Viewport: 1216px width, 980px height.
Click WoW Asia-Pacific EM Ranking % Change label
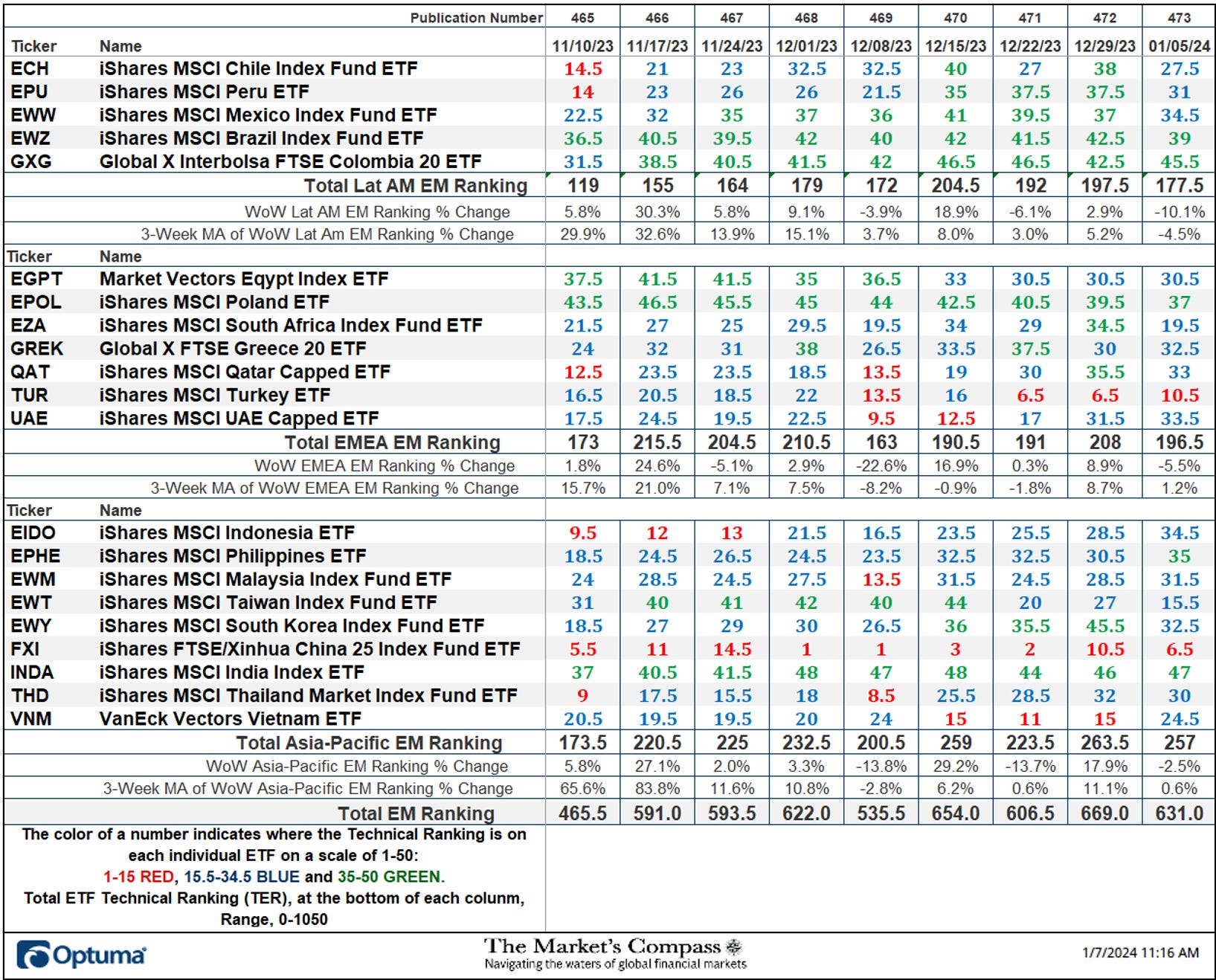click(357, 766)
